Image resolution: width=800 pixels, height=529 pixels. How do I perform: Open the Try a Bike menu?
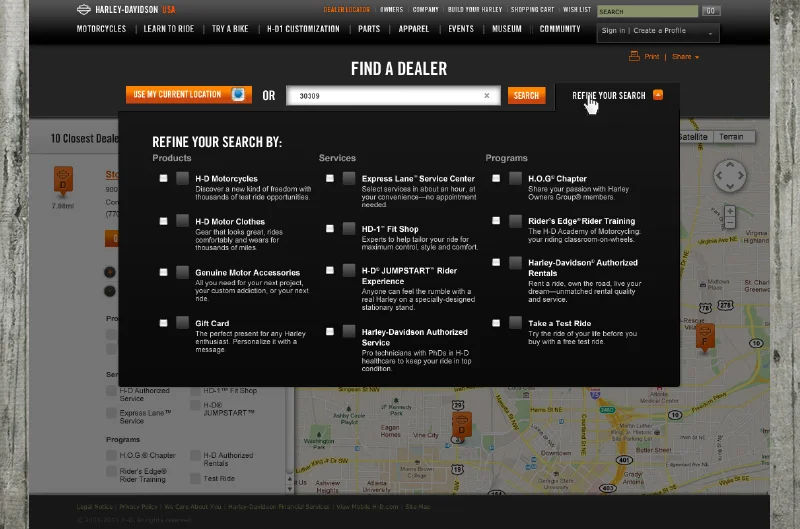point(230,29)
